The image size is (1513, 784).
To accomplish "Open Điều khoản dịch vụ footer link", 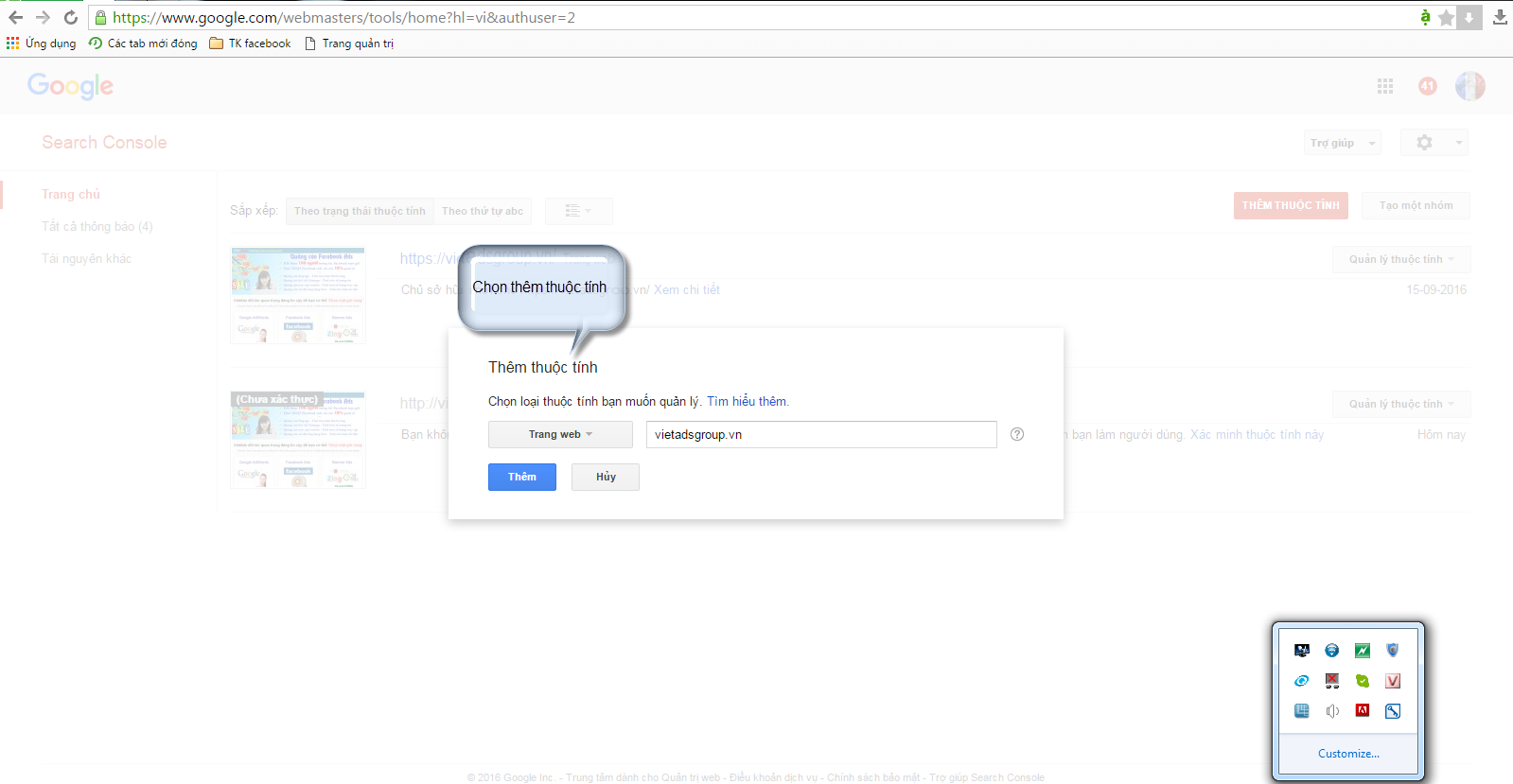I will [x=773, y=777].
